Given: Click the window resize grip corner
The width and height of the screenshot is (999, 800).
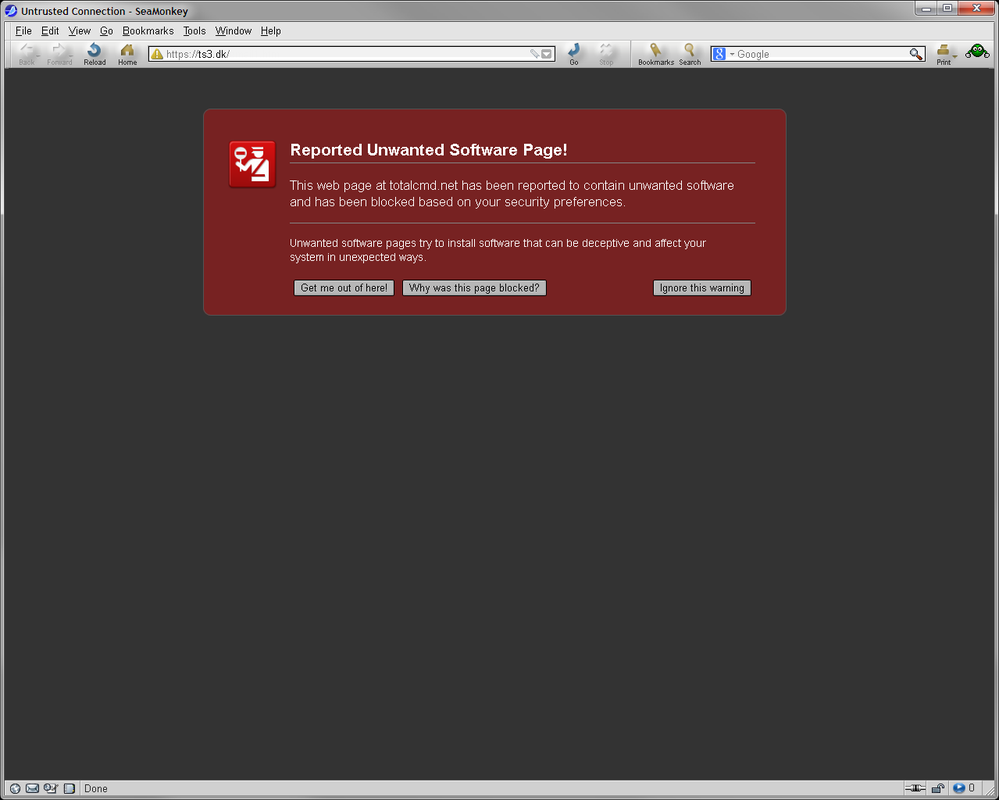Looking at the screenshot, I should [x=990, y=791].
